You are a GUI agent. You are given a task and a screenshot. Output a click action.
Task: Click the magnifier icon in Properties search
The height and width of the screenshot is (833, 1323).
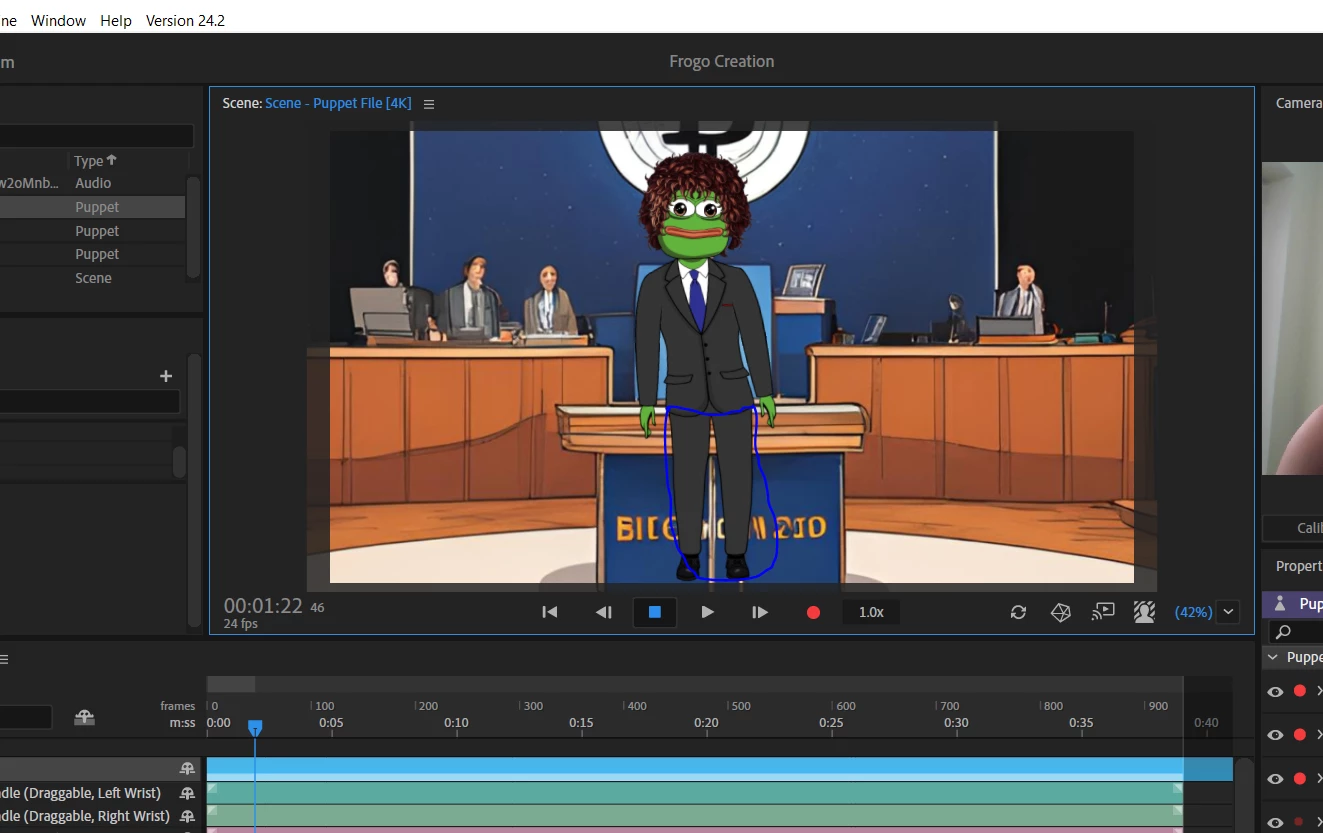point(1284,632)
